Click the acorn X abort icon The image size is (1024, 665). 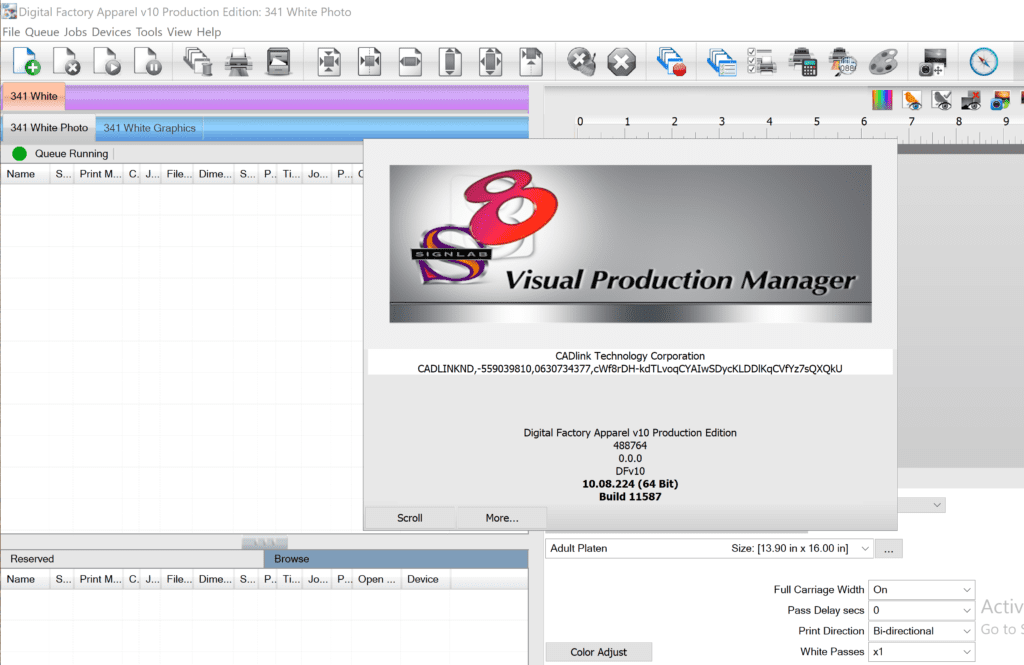(581, 62)
